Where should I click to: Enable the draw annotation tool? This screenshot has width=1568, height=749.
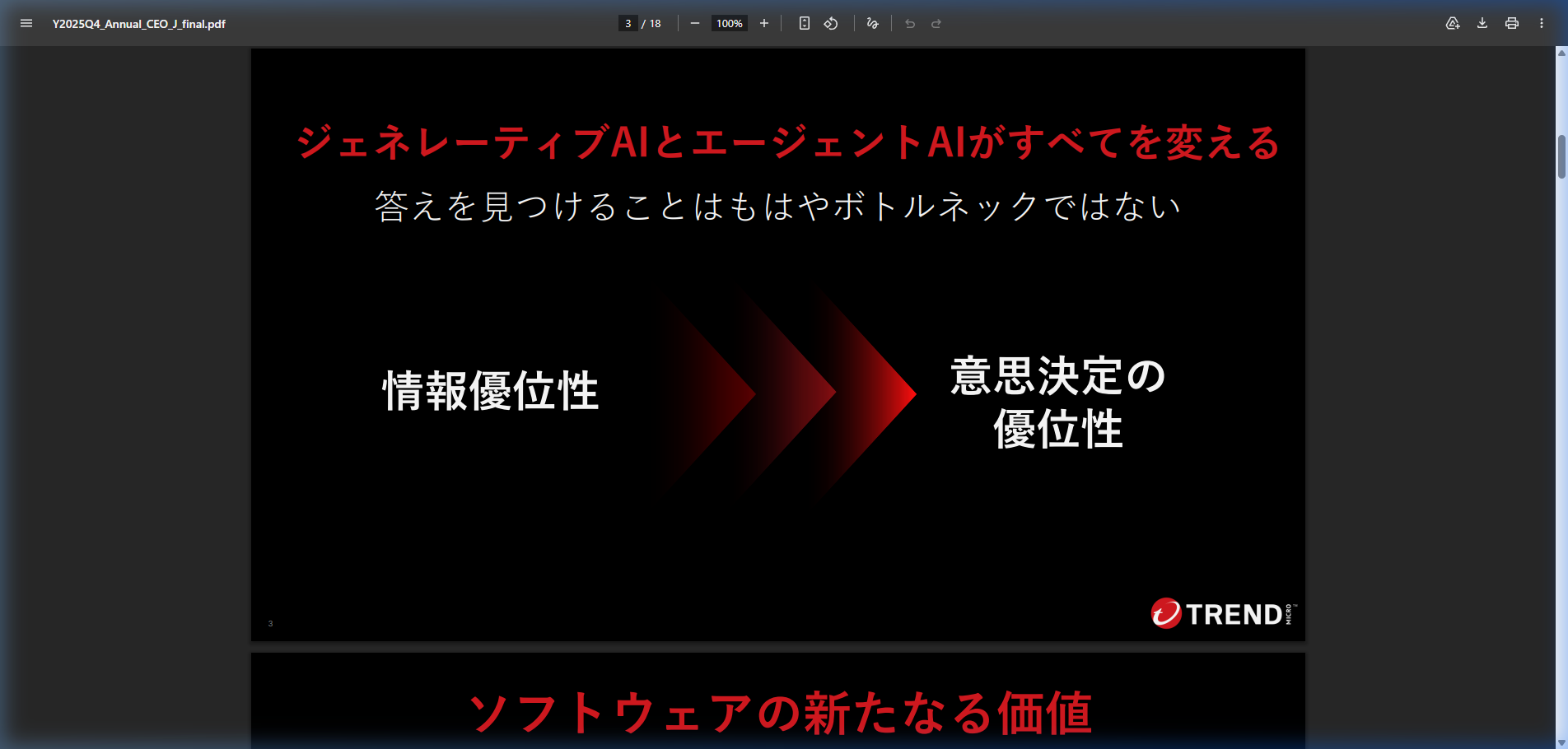[873, 23]
